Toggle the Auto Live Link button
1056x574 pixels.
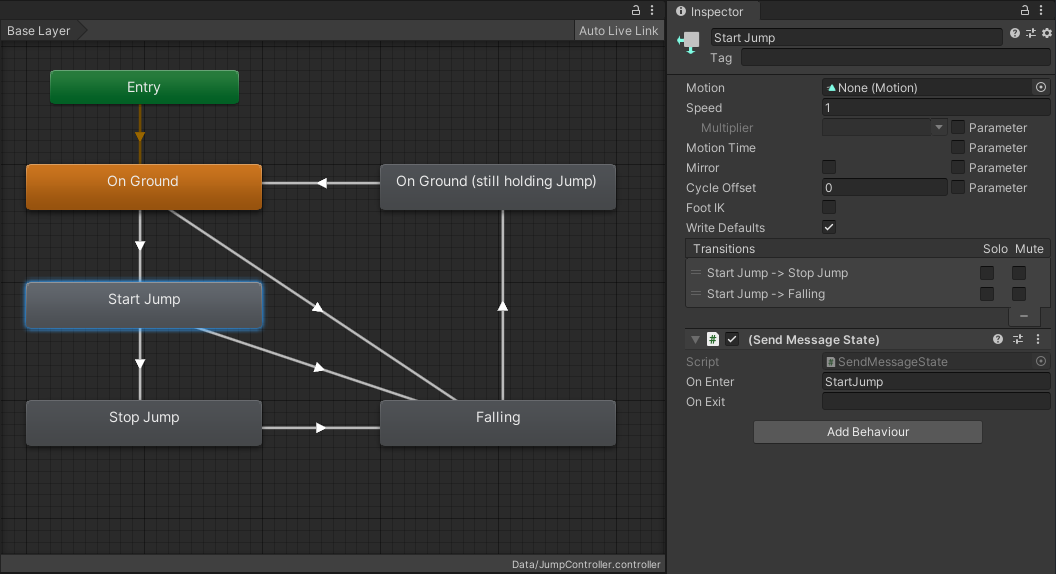[x=618, y=31]
